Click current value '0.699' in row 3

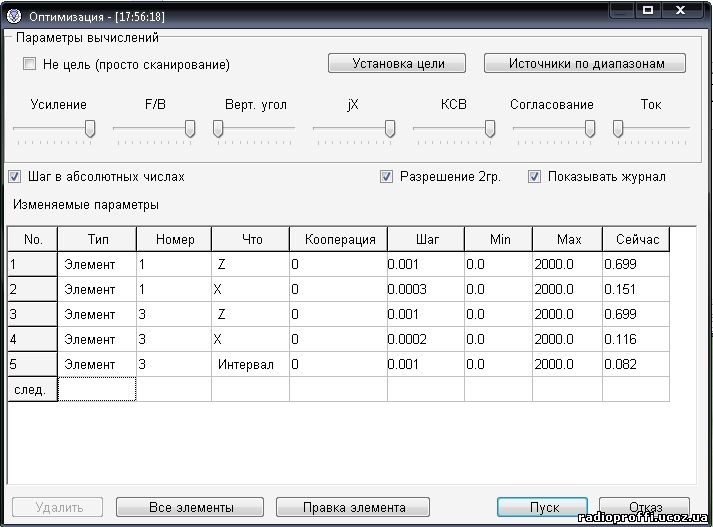(x=636, y=314)
